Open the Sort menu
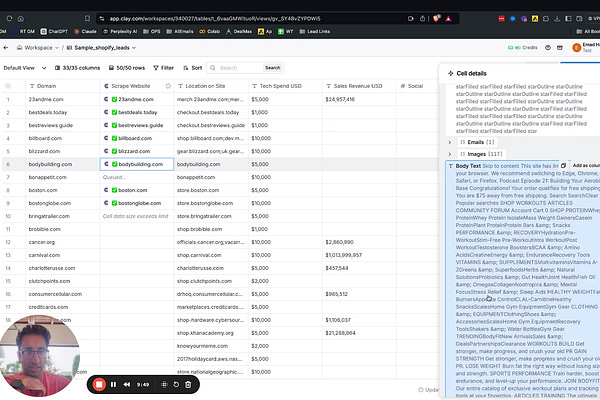Image resolution: width=600 pixels, height=400 pixels. 192,68
